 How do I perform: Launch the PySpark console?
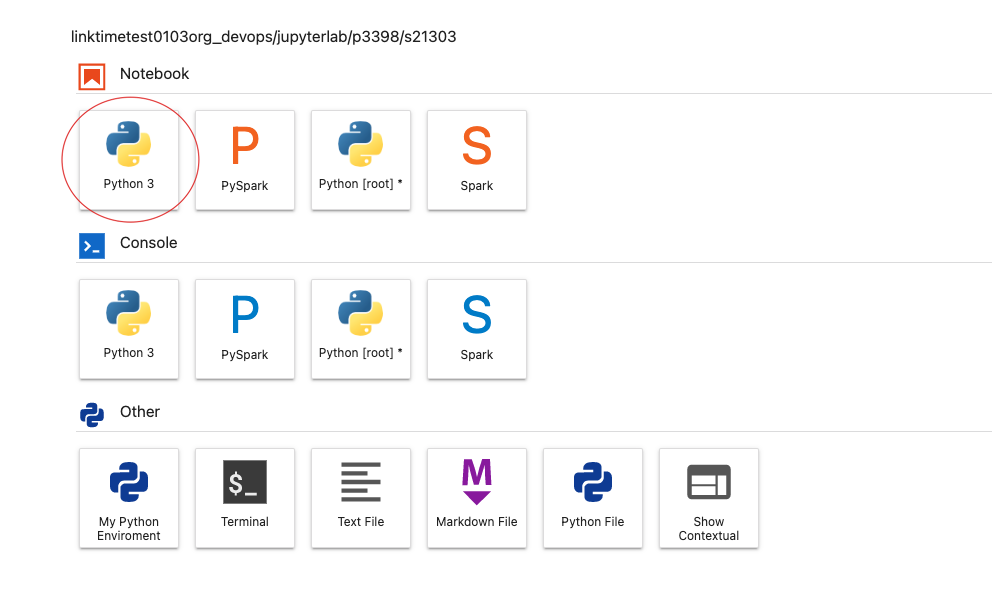245,329
